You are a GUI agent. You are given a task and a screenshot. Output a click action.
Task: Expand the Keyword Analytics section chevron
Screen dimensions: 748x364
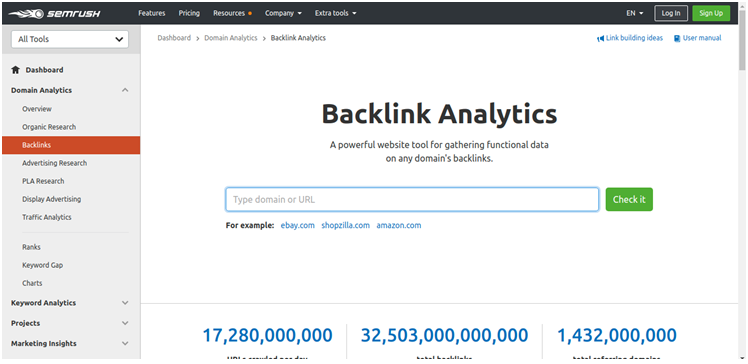(x=125, y=303)
